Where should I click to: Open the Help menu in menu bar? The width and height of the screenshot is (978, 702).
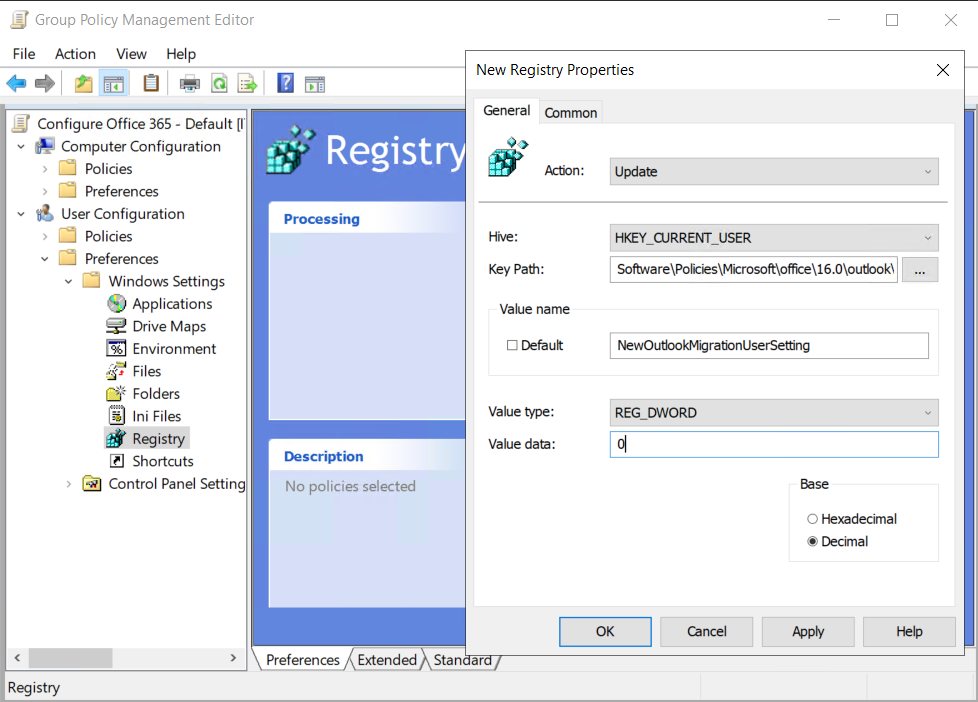pos(181,54)
